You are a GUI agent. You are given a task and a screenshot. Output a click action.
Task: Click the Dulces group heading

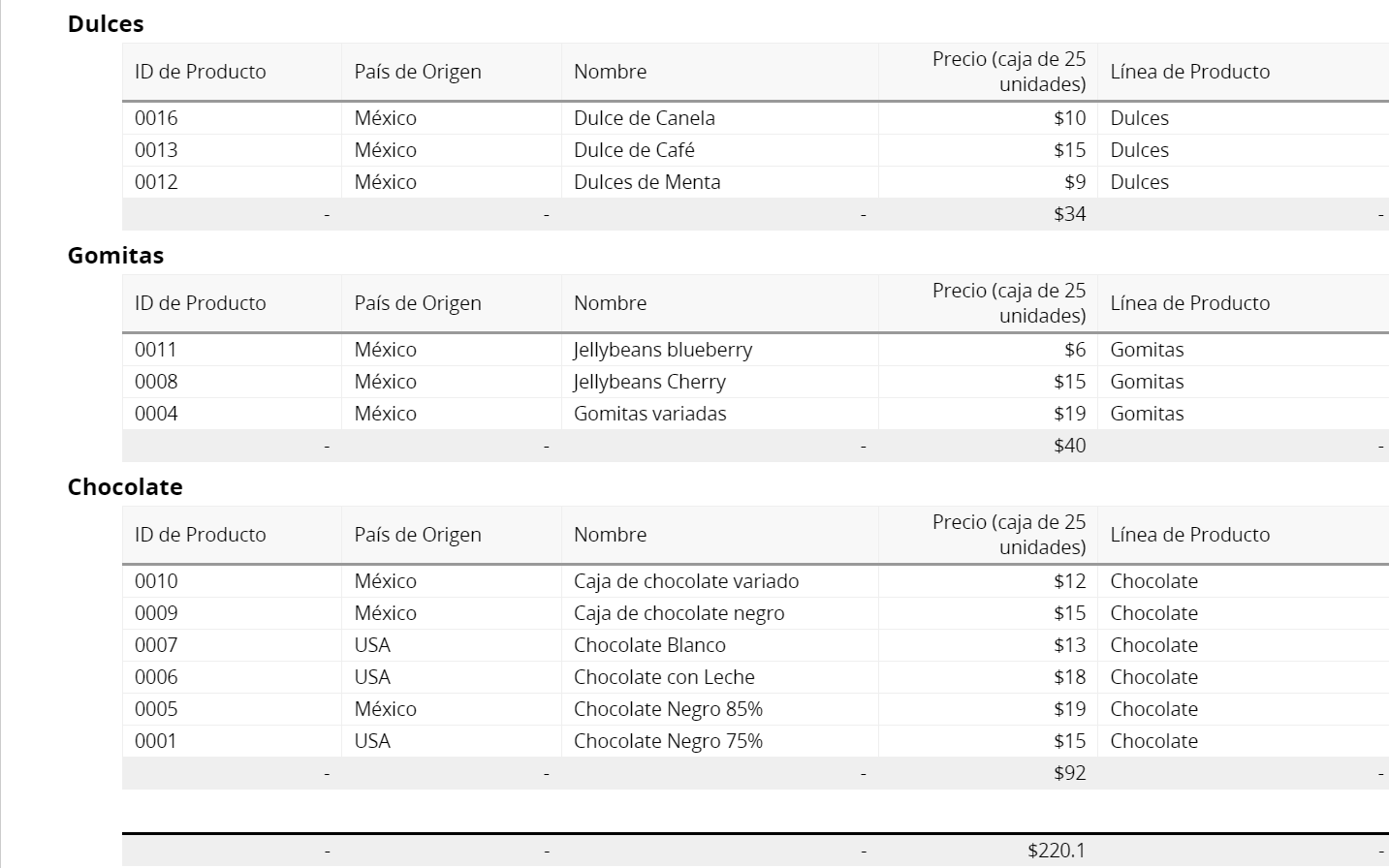pyautogui.click(x=106, y=24)
